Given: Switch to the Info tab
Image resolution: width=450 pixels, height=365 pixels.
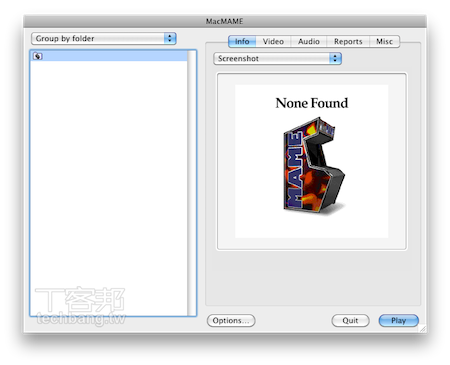Looking at the screenshot, I should [x=242, y=41].
